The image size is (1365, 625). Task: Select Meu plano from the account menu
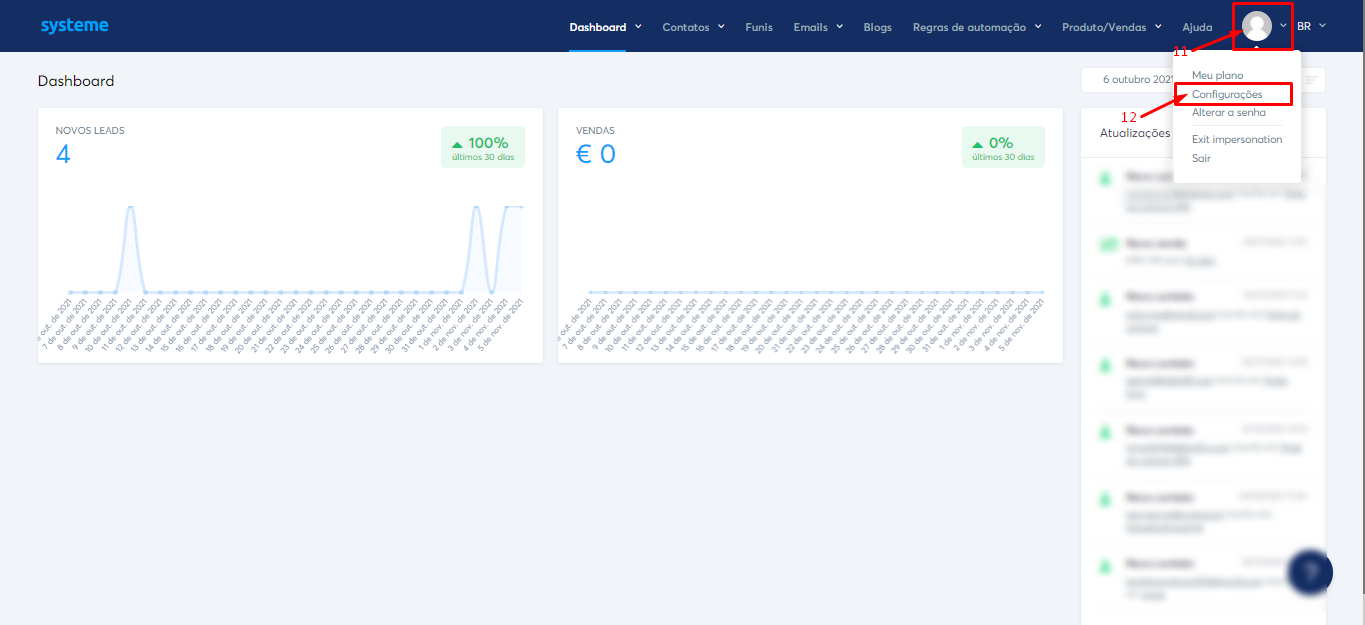[x=1216, y=75]
